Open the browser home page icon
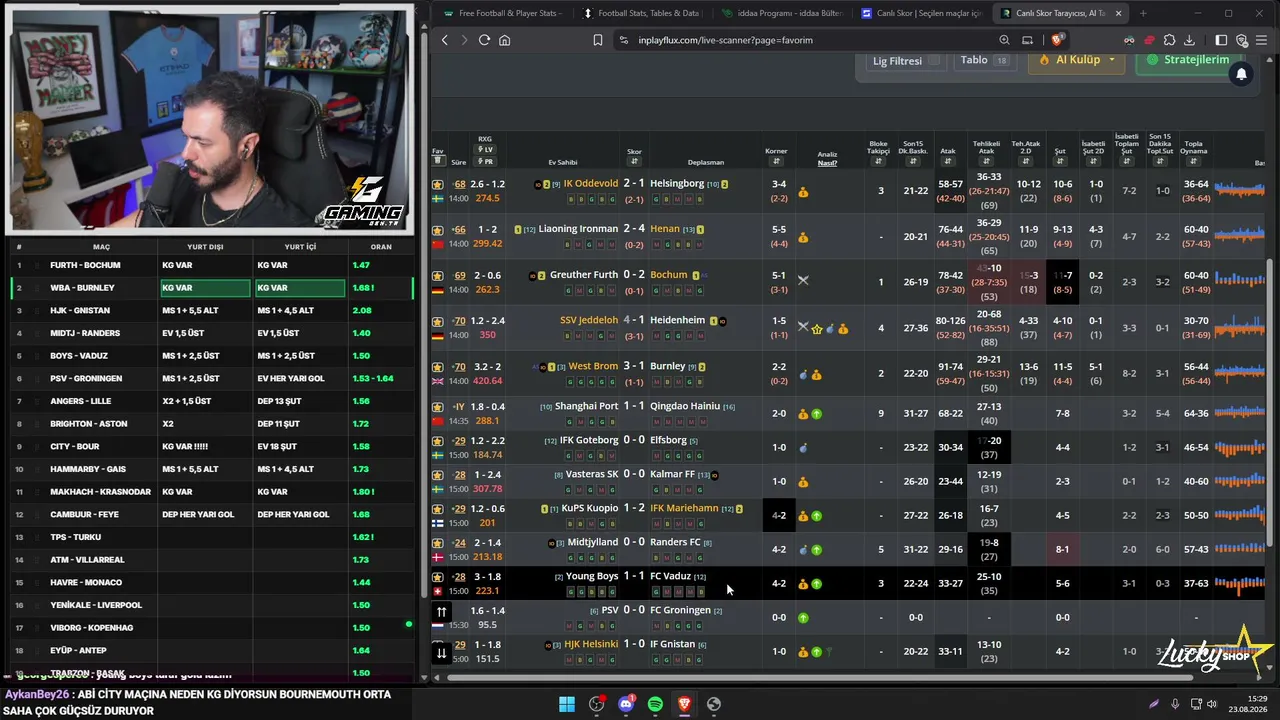Image resolution: width=1280 pixels, height=720 pixels. 504,40
